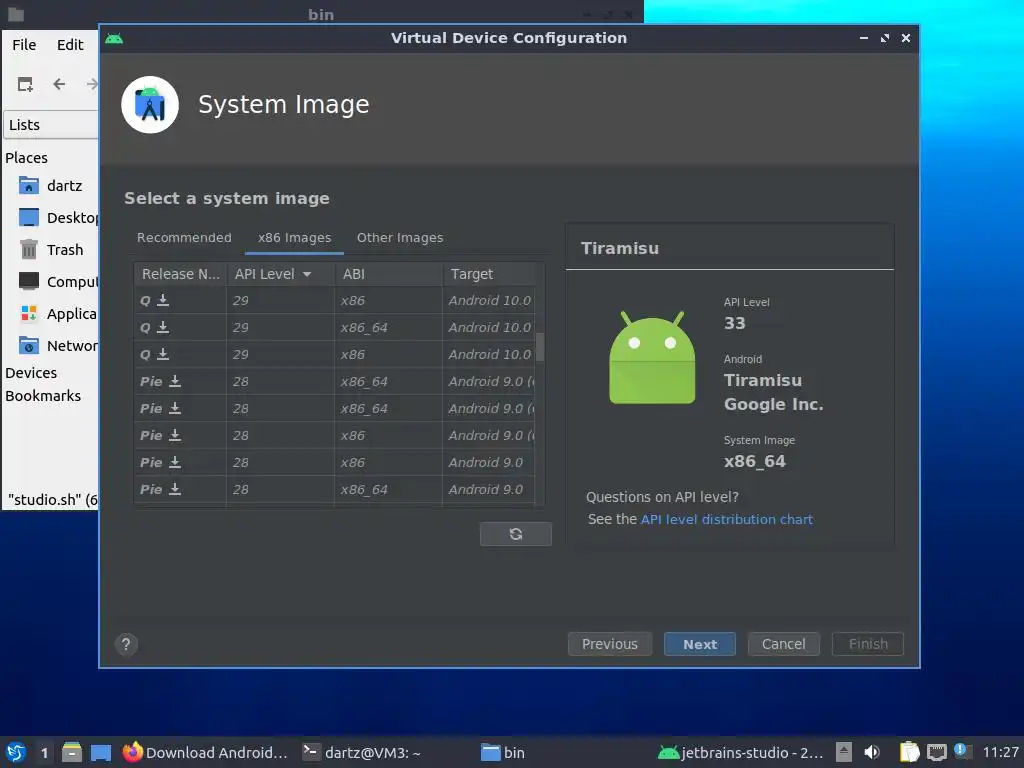The image size is (1024, 768).
Task: Open the help question mark button
Action: 126,645
